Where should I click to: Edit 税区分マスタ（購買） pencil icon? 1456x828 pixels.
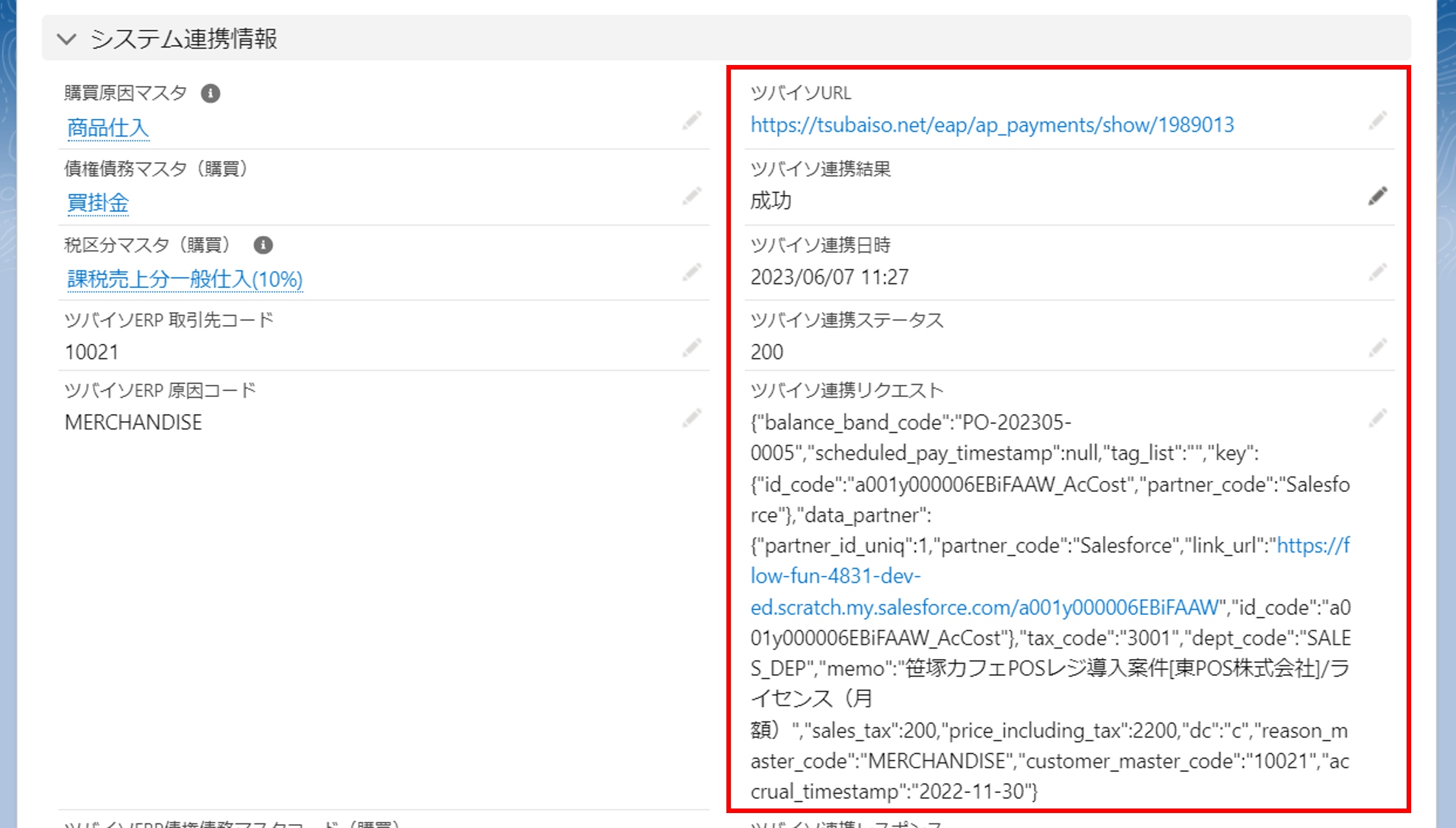click(x=691, y=272)
